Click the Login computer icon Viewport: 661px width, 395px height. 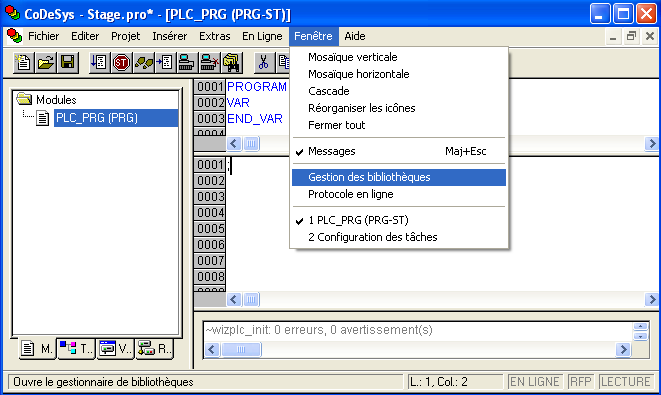coord(187,62)
